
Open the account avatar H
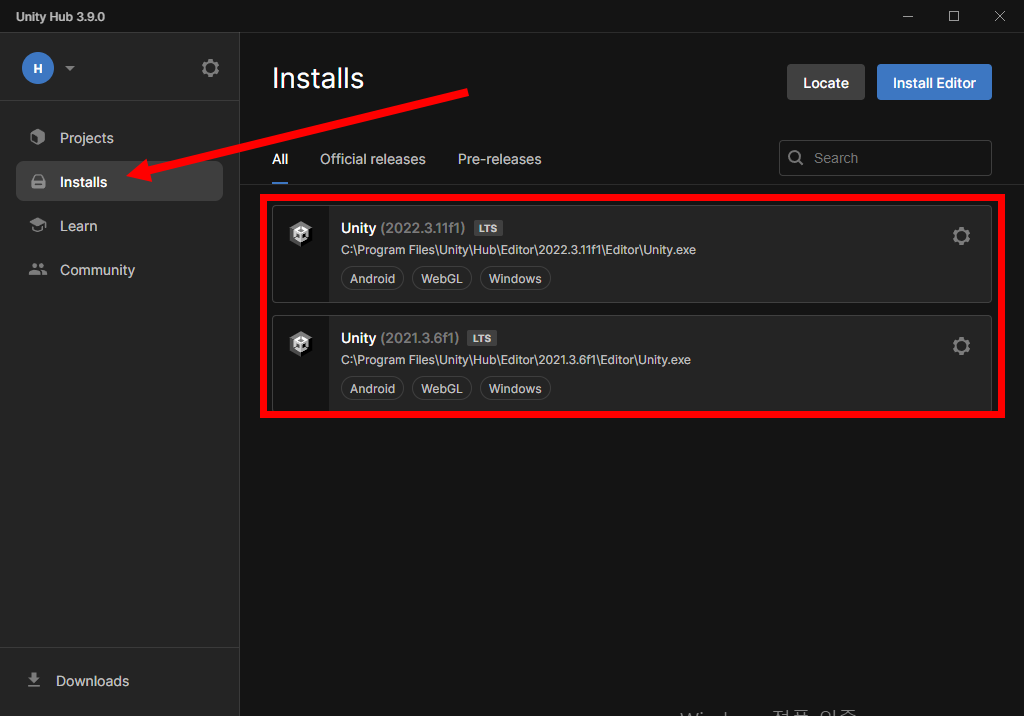click(38, 68)
